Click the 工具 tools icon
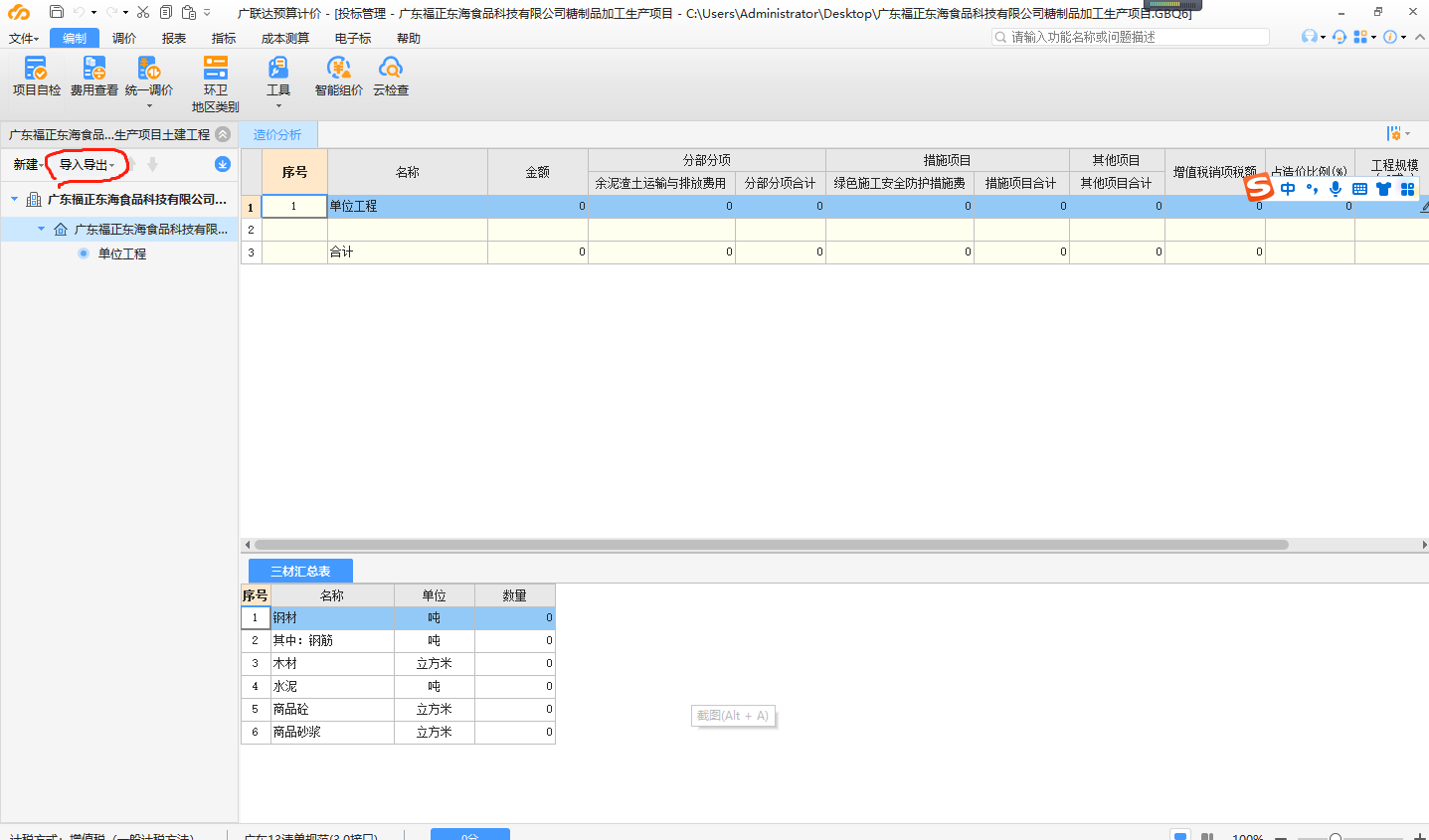Image resolution: width=1429 pixels, height=840 pixels. coord(278,69)
